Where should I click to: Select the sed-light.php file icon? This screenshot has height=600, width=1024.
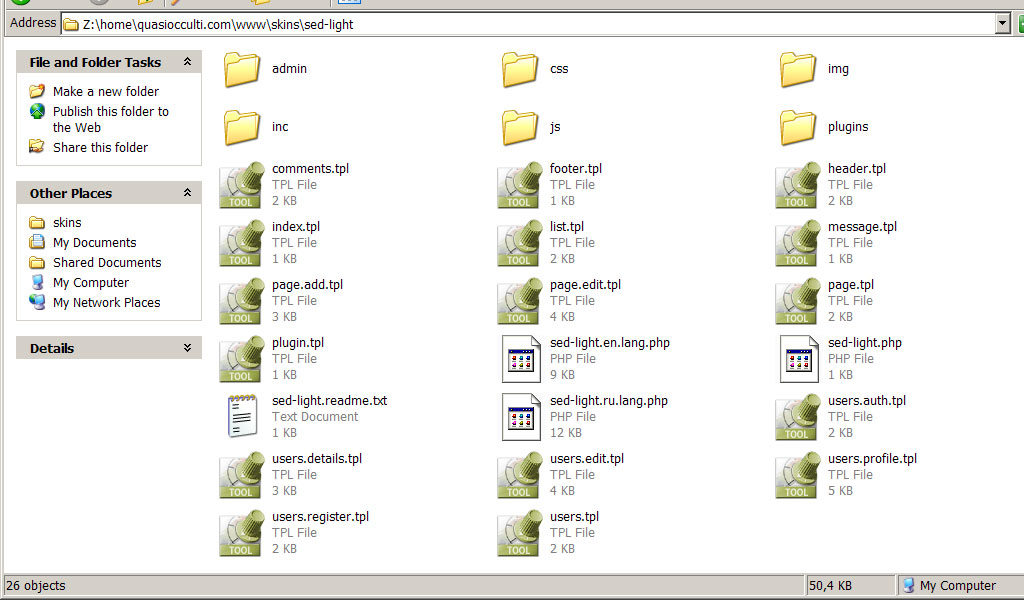[798, 359]
